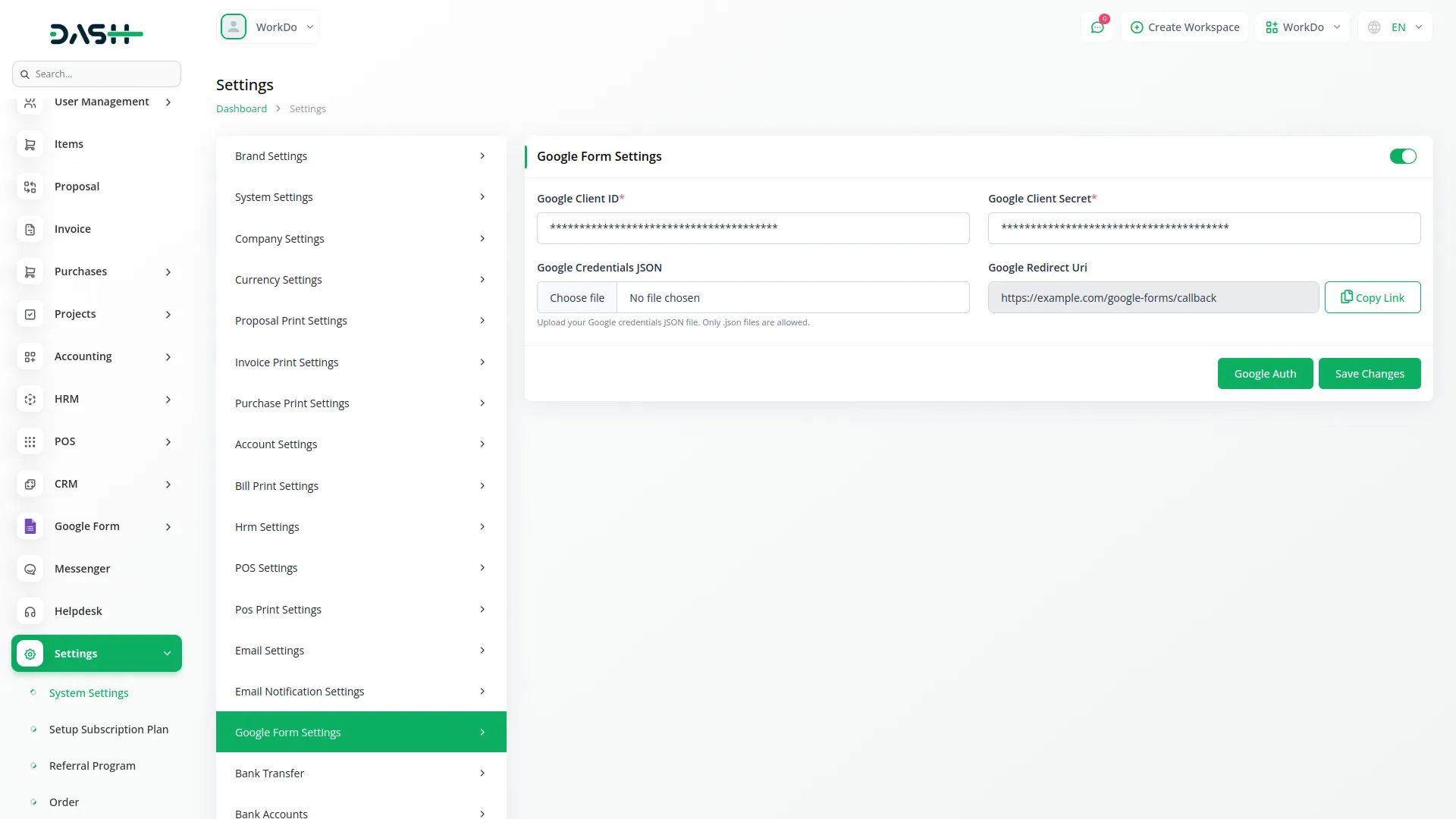Open the EN language selector
Screen dimensions: 1456x819
pyautogui.click(x=1395, y=27)
